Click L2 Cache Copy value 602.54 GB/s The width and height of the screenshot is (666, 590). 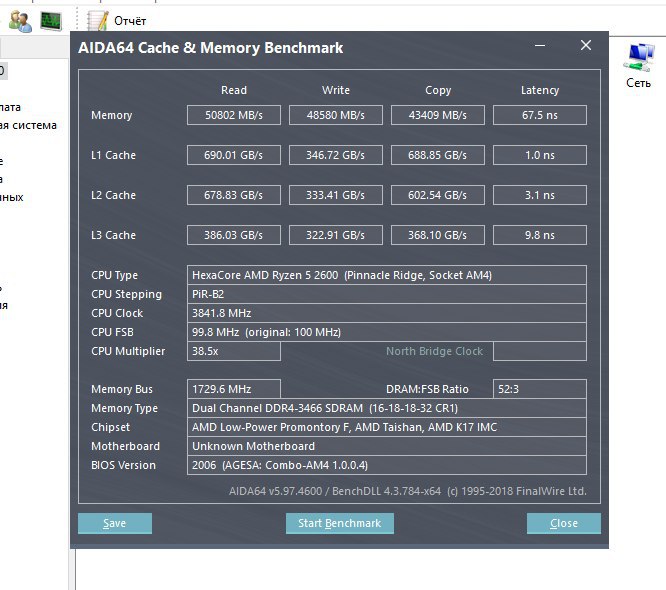coord(437,195)
